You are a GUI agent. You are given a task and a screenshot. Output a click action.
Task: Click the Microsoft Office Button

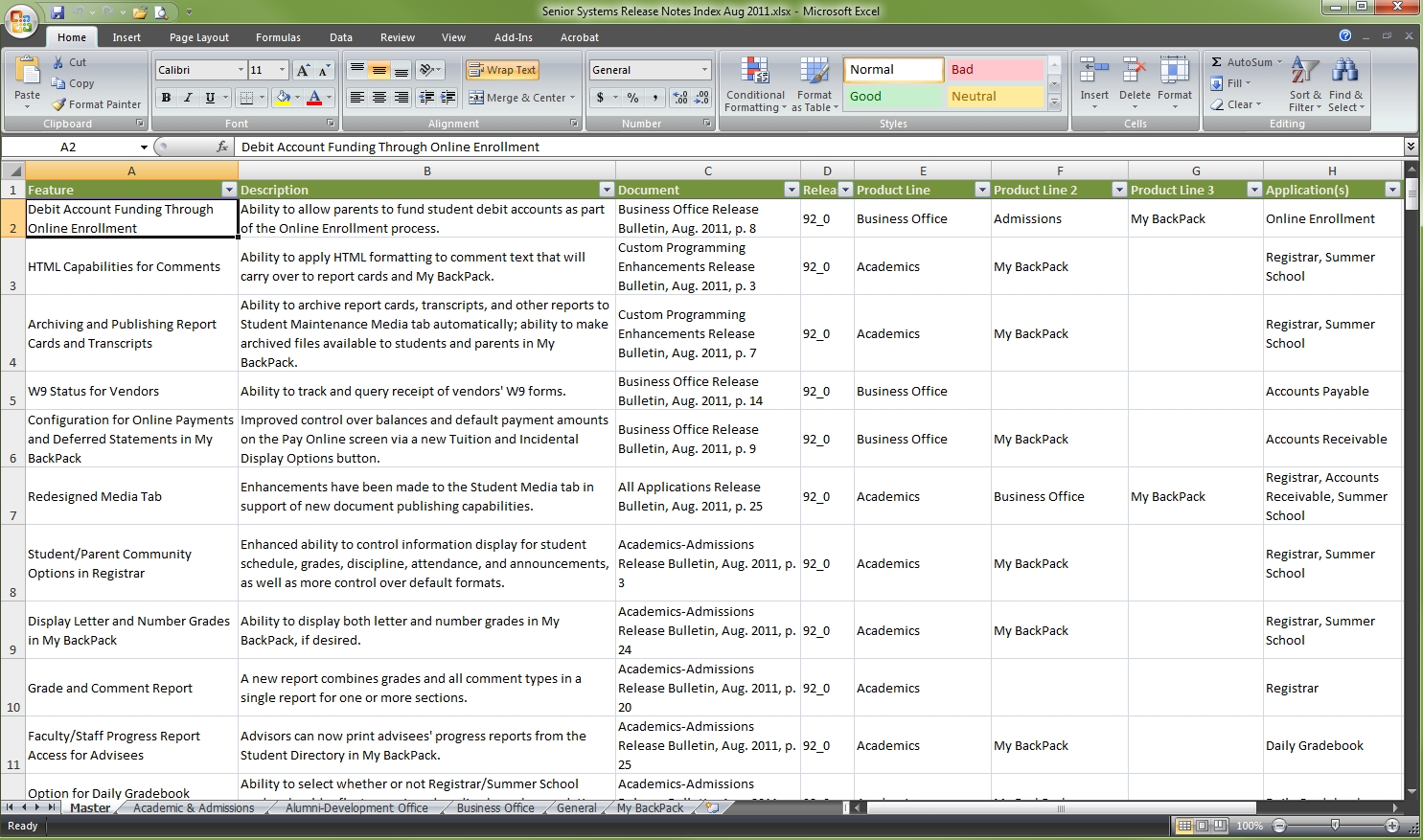pyautogui.click(x=21, y=22)
